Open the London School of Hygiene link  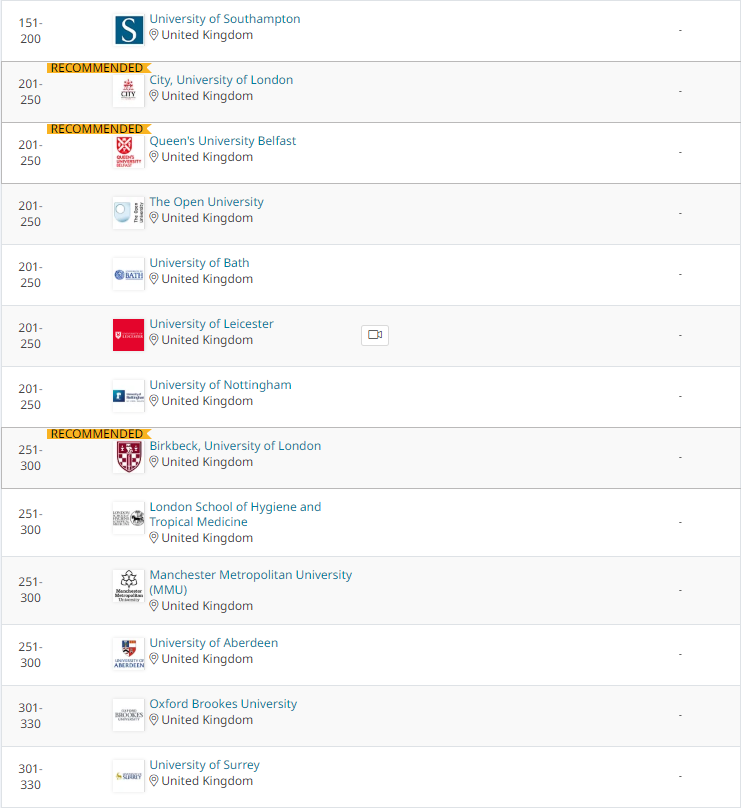[x=235, y=514]
